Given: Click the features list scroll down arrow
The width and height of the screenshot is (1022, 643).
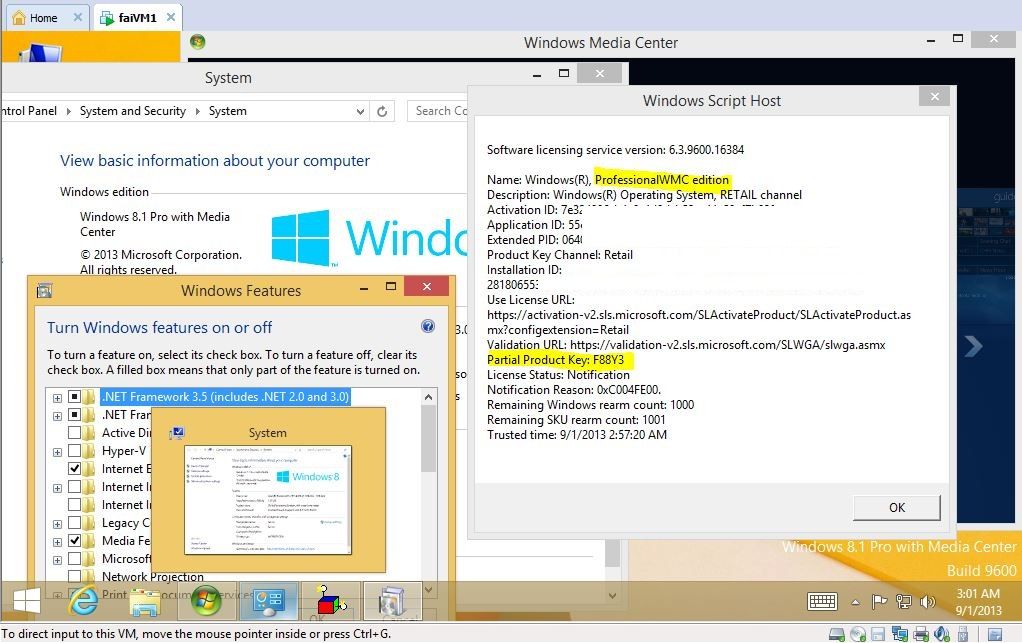Looking at the screenshot, I should coord(428,590).
